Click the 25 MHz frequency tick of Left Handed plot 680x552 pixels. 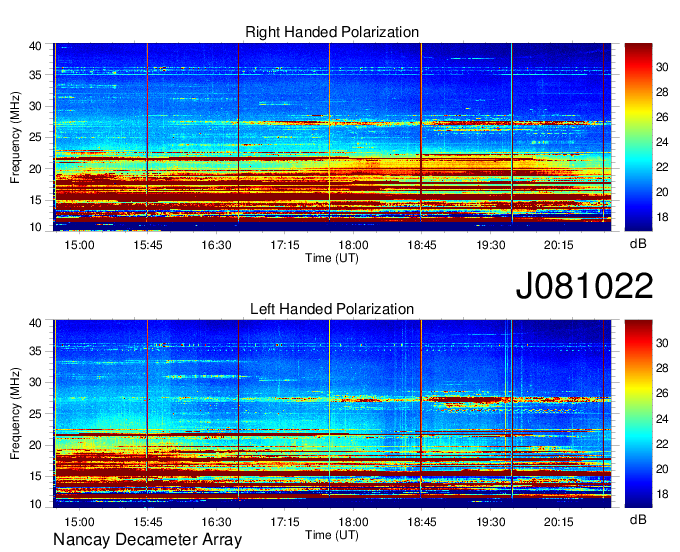pos(35,414)
